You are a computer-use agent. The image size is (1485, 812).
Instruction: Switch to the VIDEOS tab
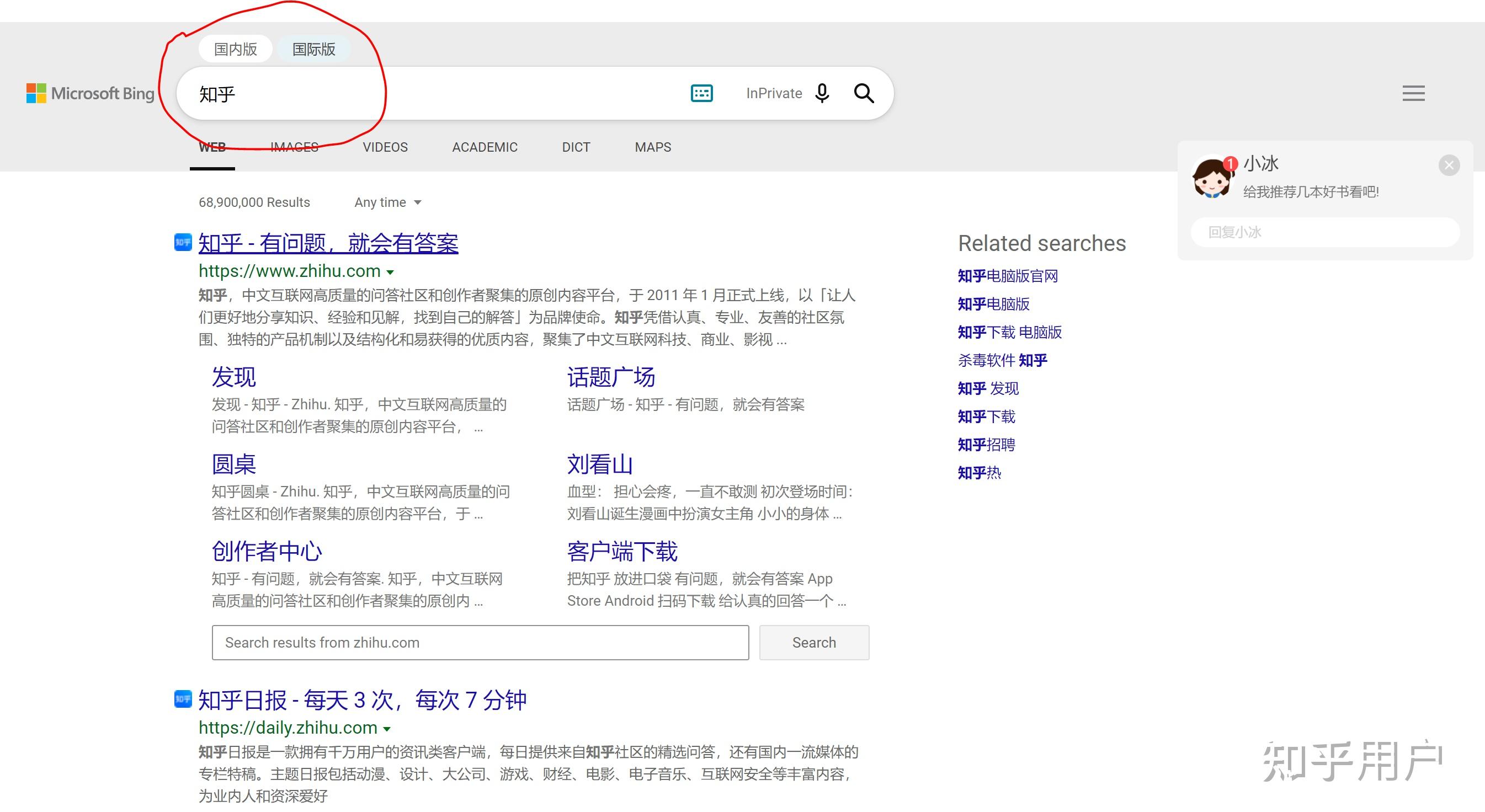point(385,147)
